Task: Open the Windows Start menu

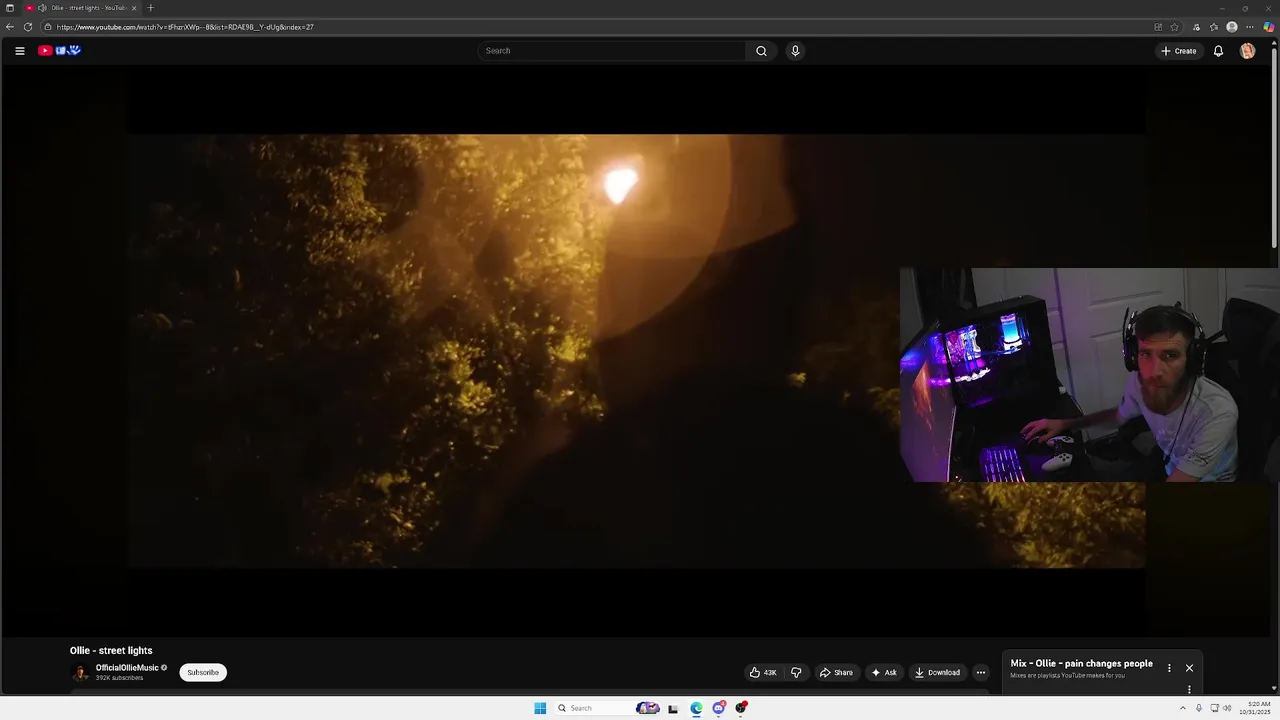Action: (540, 708)
